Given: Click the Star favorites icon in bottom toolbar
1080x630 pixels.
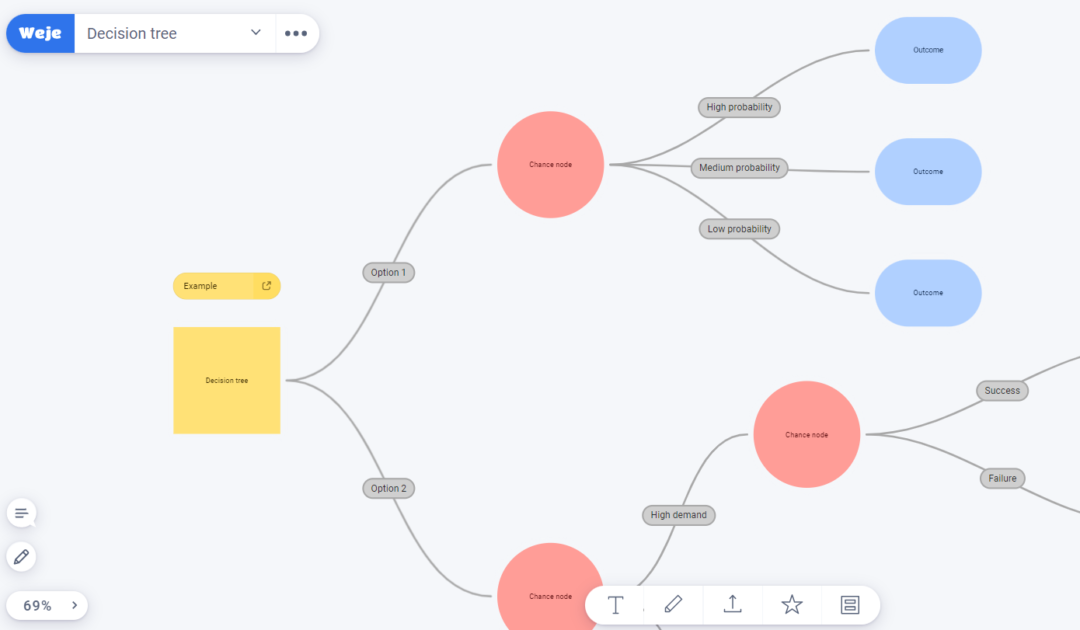Looking at the screenshot, I should pos(791,604).
